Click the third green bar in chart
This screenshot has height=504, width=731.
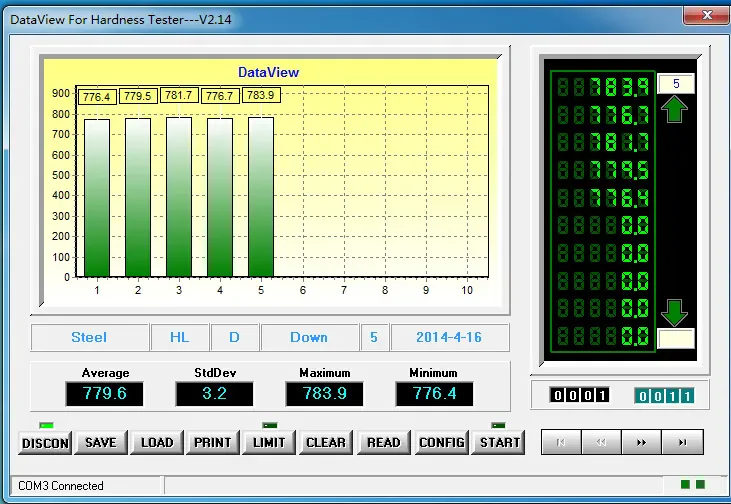(x=179, y=197)
